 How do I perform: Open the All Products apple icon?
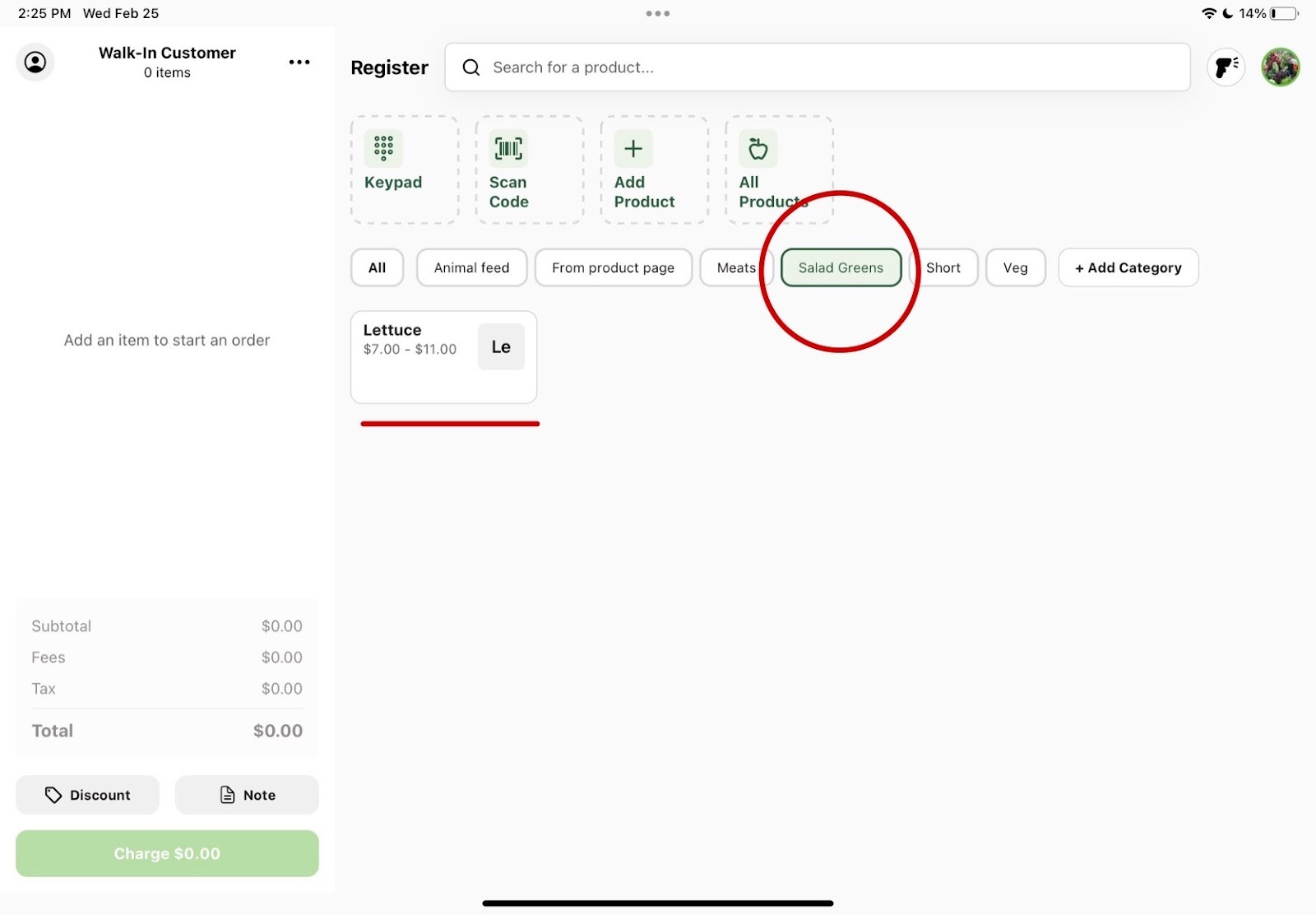click(x=758, y=149)
